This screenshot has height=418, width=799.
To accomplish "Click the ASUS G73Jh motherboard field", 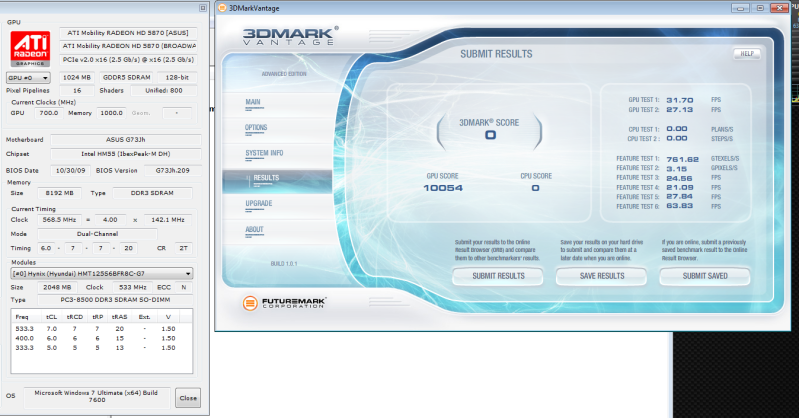I will [x=125, y=140].
